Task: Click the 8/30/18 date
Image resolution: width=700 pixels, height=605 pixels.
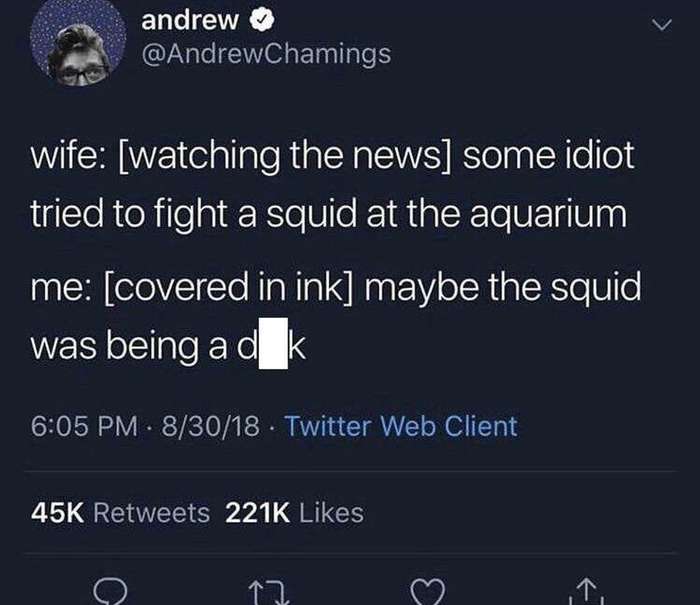Action: [210, 426]
